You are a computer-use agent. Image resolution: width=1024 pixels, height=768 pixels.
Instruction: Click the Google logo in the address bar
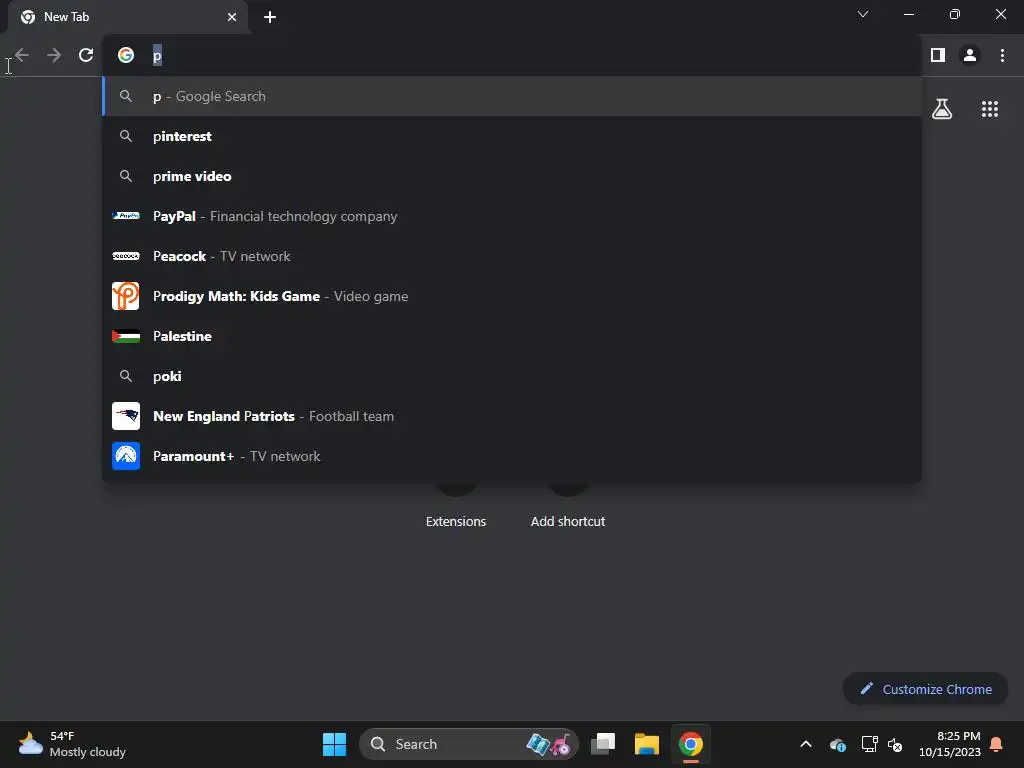(x=126, y=56)
